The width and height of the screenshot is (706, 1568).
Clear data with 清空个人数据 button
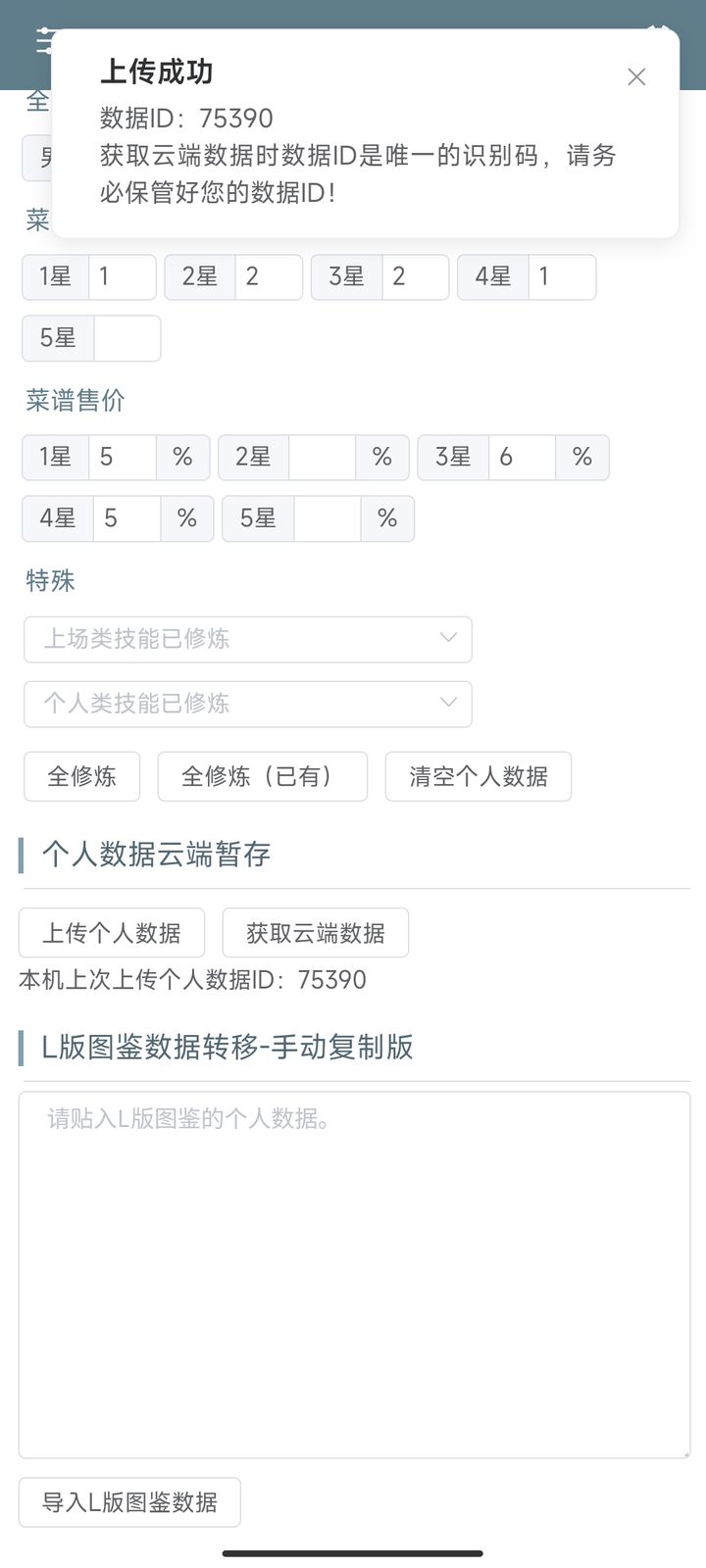click(478, 777)
